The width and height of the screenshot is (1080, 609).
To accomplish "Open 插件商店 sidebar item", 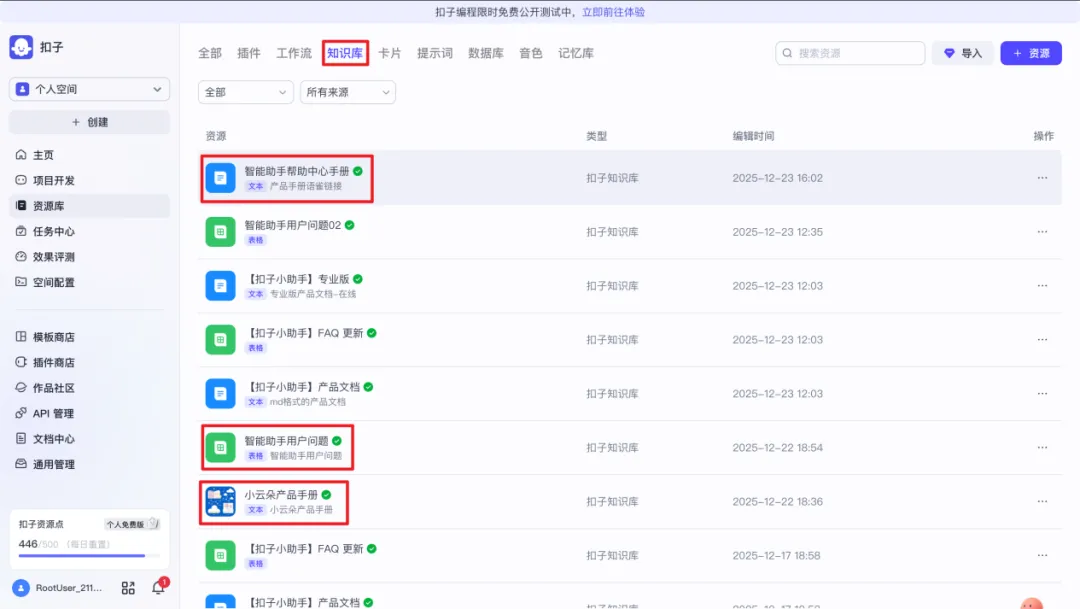I will click(90, 362).
